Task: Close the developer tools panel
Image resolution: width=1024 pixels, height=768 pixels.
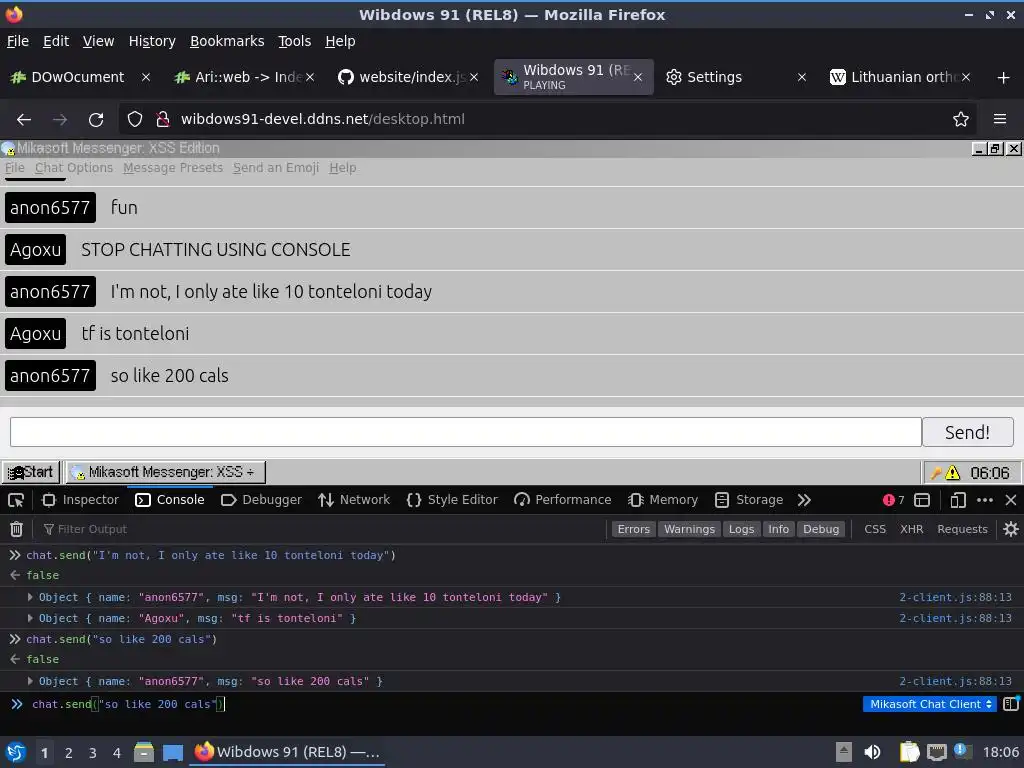Action: pyautogui.click(x=1010, y=500)
